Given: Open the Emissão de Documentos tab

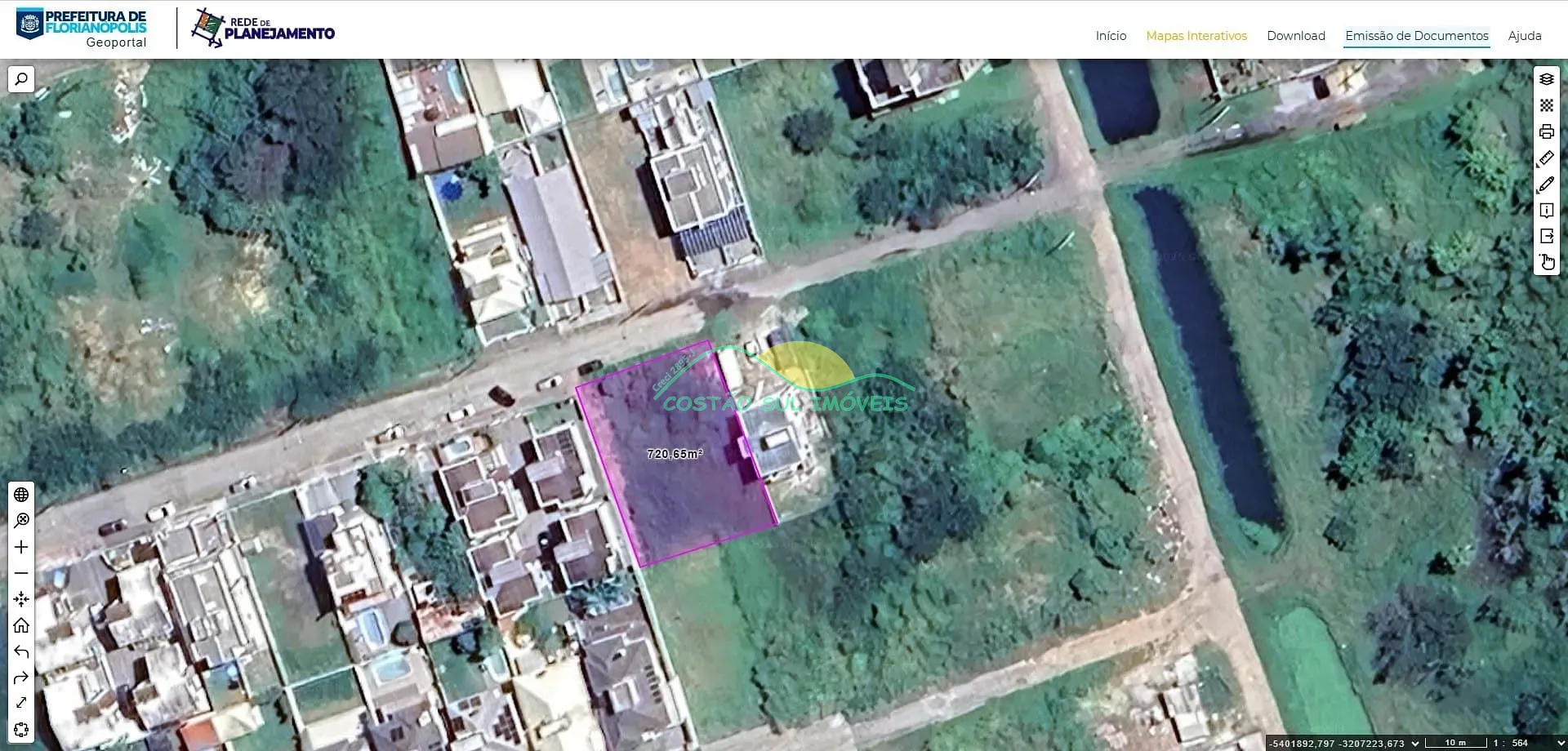Looking at the screenshot, I should 1417,36.
